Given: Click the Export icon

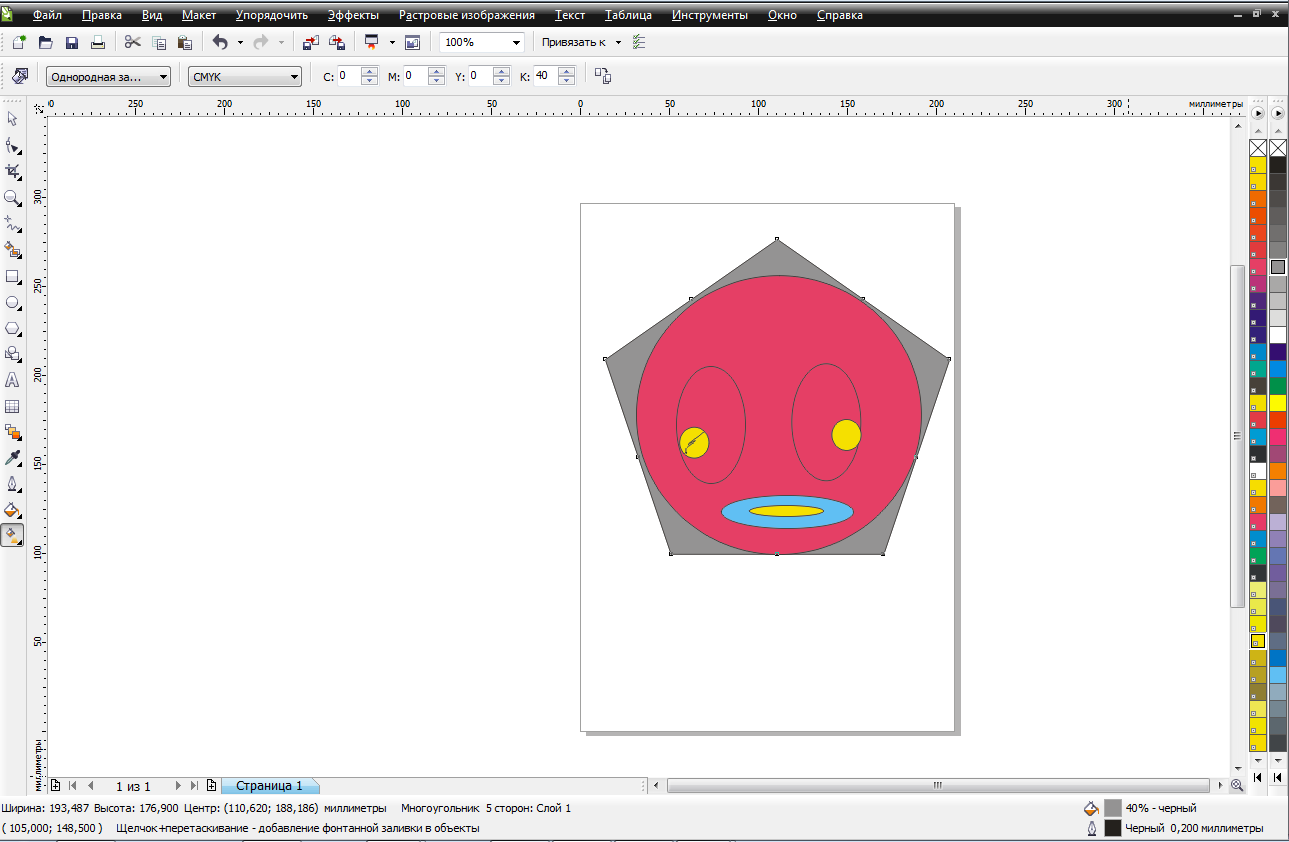Looking at the screenshot, I should coord(337,42).
